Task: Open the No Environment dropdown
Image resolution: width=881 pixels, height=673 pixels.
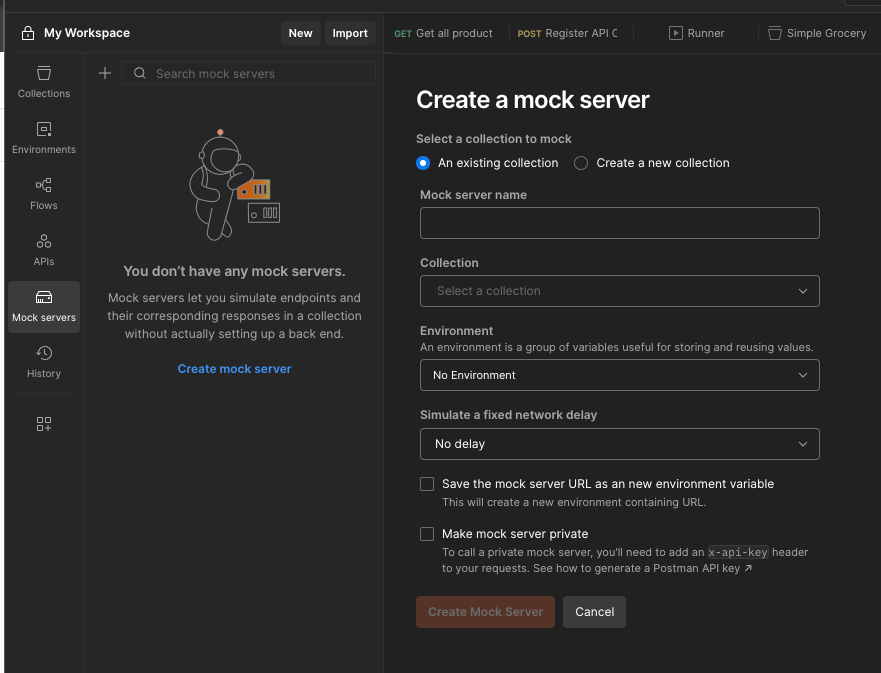Action: tap(620, 375)
